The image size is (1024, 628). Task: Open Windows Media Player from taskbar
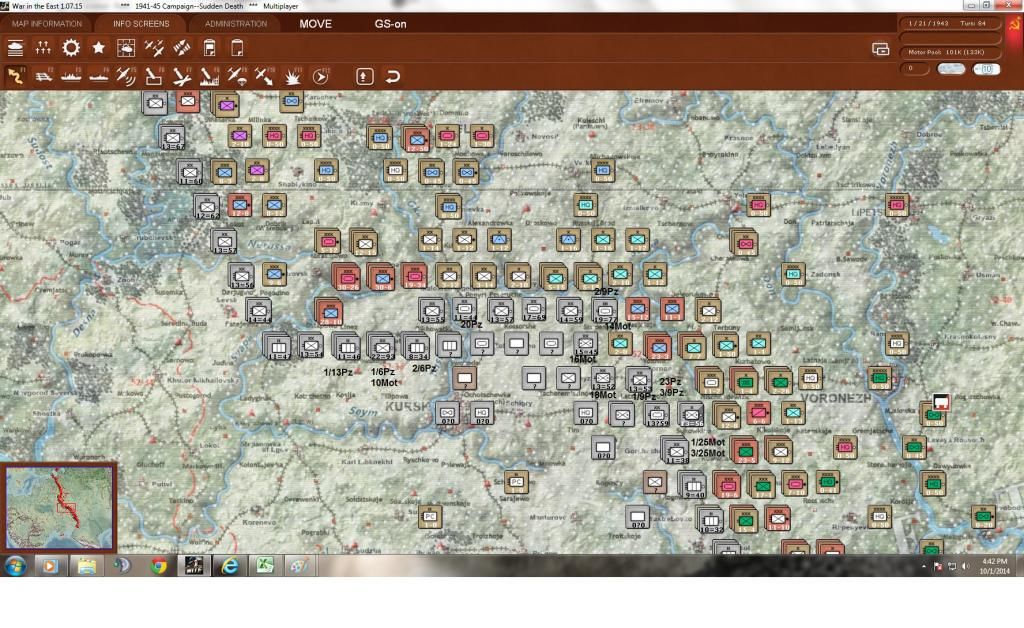click(50, 565)
